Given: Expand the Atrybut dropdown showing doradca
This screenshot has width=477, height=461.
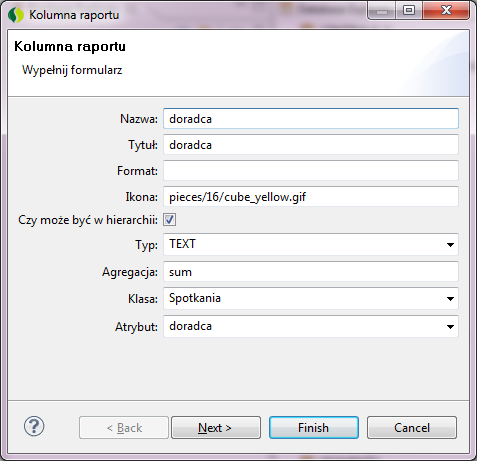Looking at the screenshot, I should click(x=311, y=326).
